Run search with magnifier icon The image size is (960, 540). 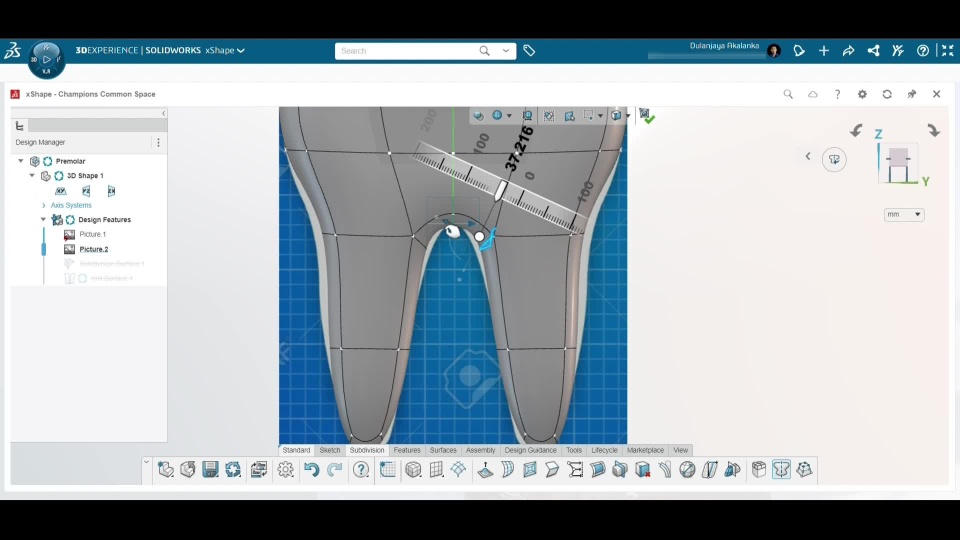point(484,51)
